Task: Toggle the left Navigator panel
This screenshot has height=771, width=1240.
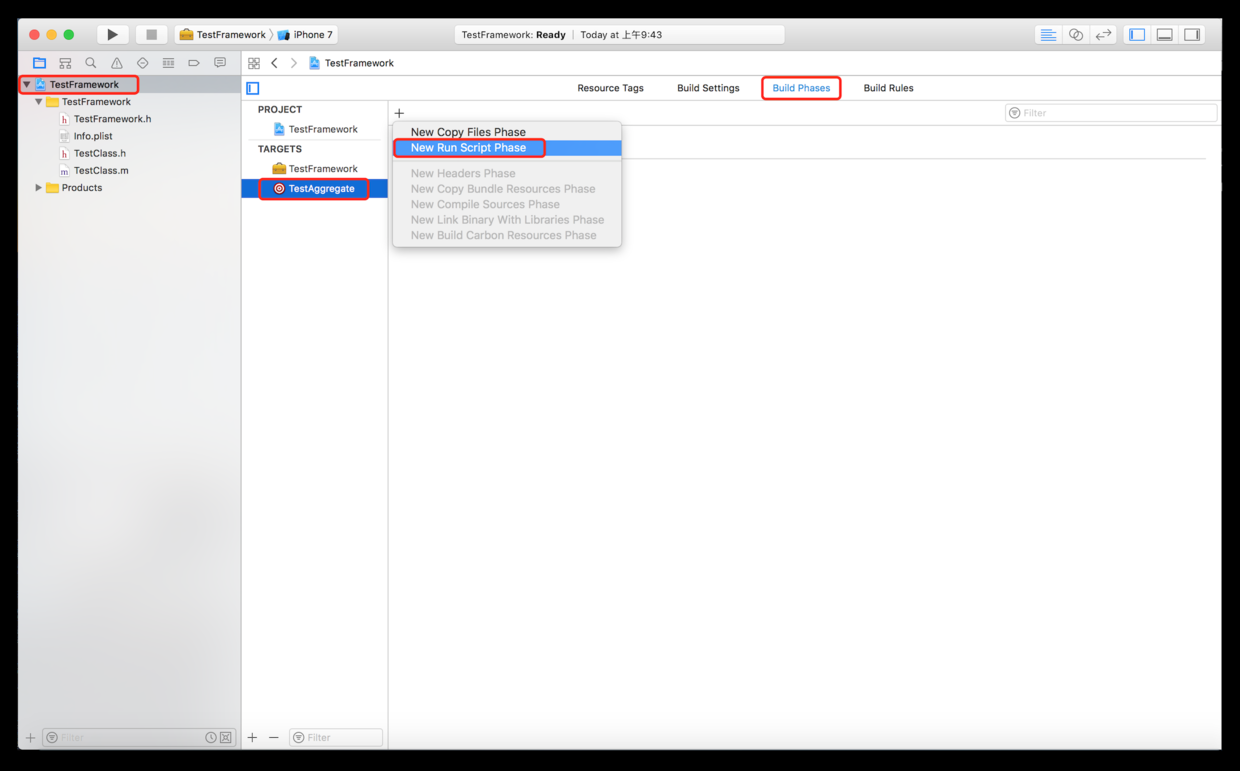Action: pyautogui.click(x=1137, y=35)
